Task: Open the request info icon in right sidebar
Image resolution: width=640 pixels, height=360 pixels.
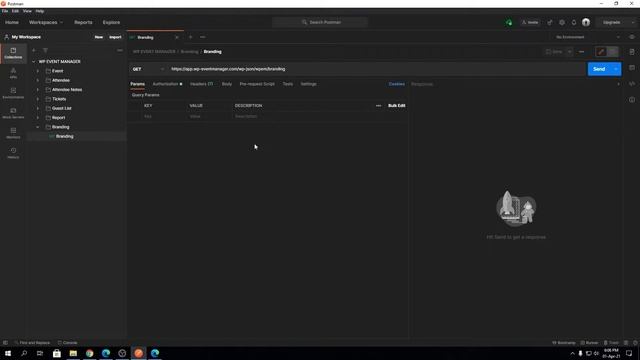Action: click(x=632, y=100)
